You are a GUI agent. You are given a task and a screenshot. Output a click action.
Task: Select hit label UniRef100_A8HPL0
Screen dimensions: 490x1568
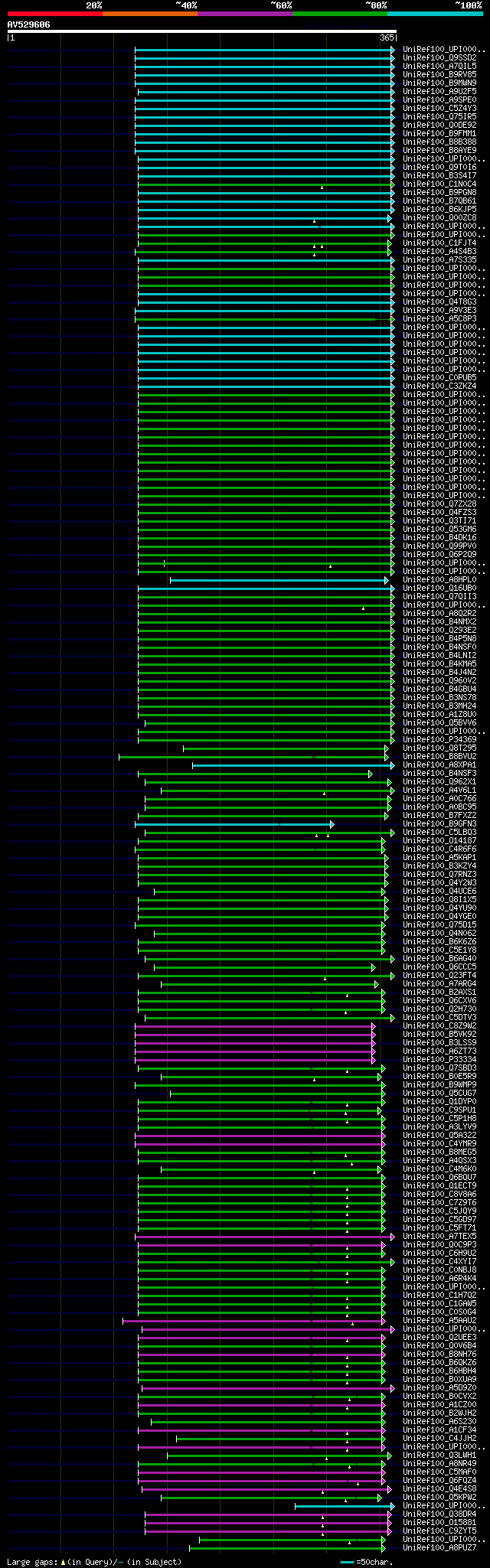coord(439,579)
